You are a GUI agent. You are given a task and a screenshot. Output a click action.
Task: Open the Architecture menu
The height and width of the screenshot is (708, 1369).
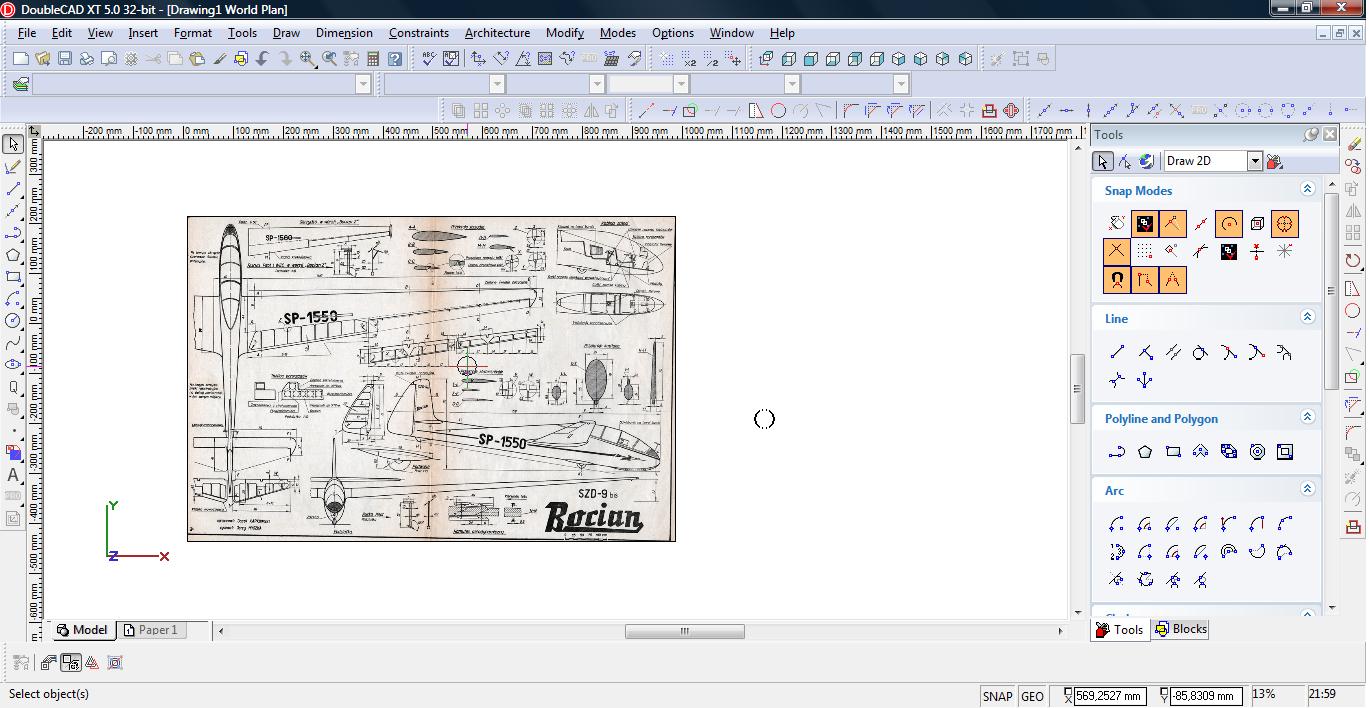point(497,33)
